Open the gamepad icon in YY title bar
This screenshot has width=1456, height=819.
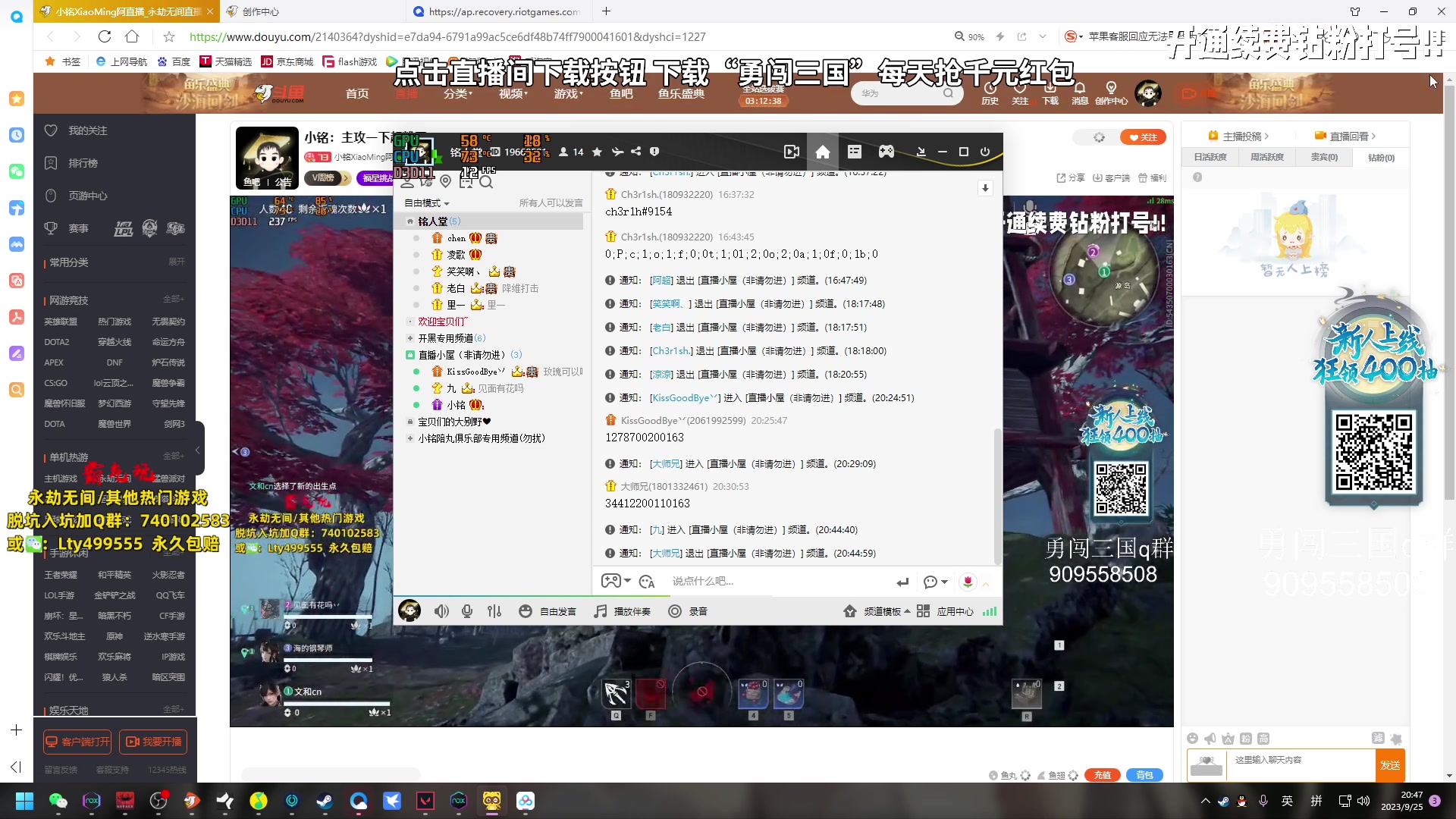coord(886,152)
